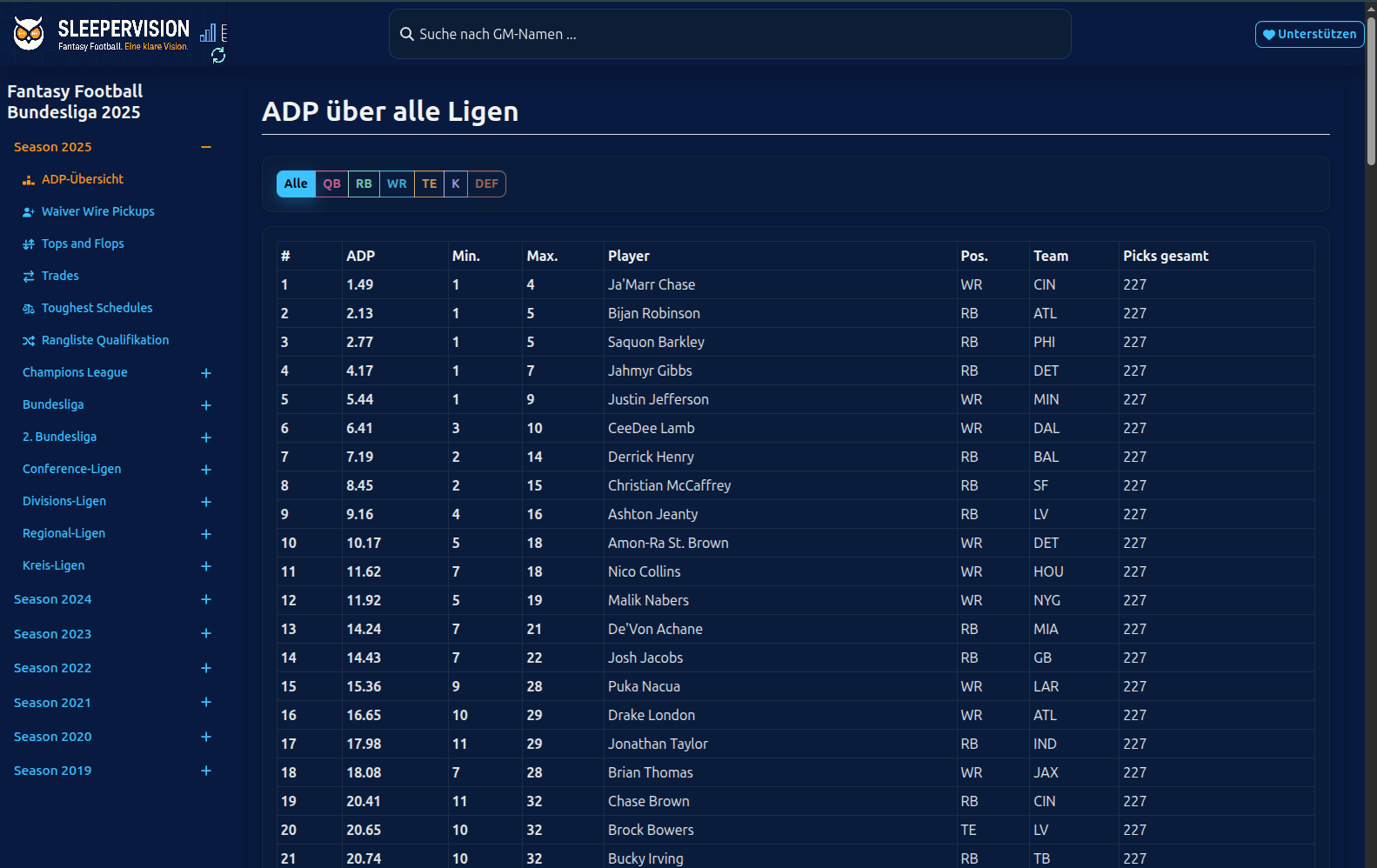
Task: Select the ADP-Übersicht menu item
Action: (83, 179)
